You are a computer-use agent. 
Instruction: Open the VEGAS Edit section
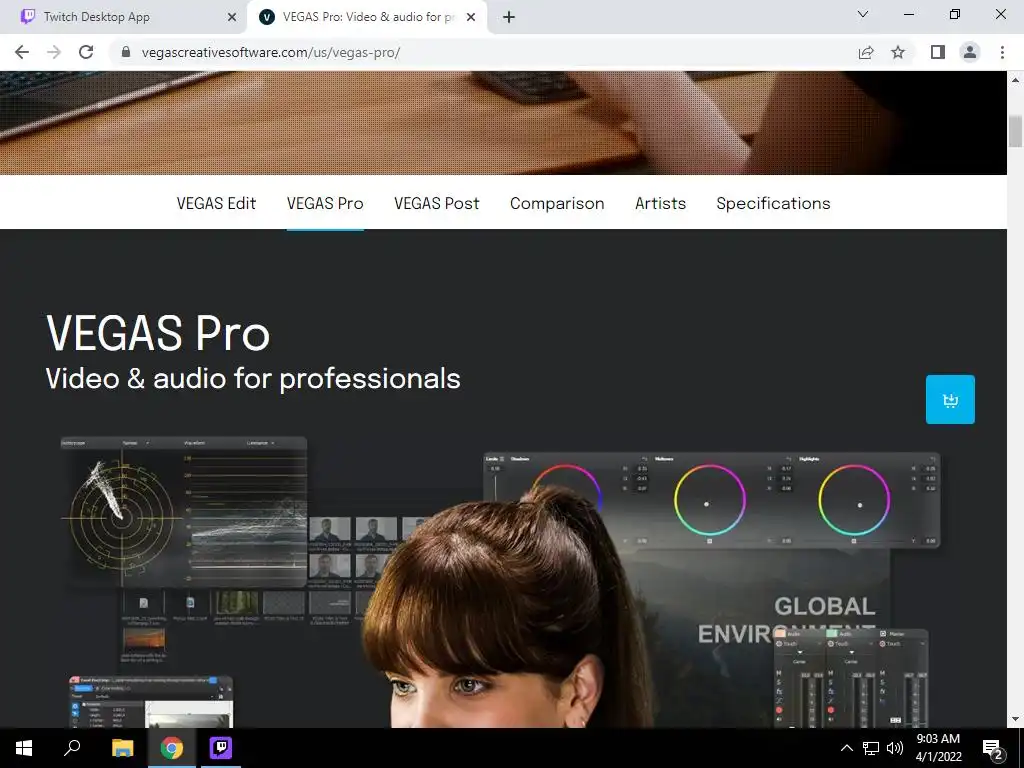[x=216, y=203]
